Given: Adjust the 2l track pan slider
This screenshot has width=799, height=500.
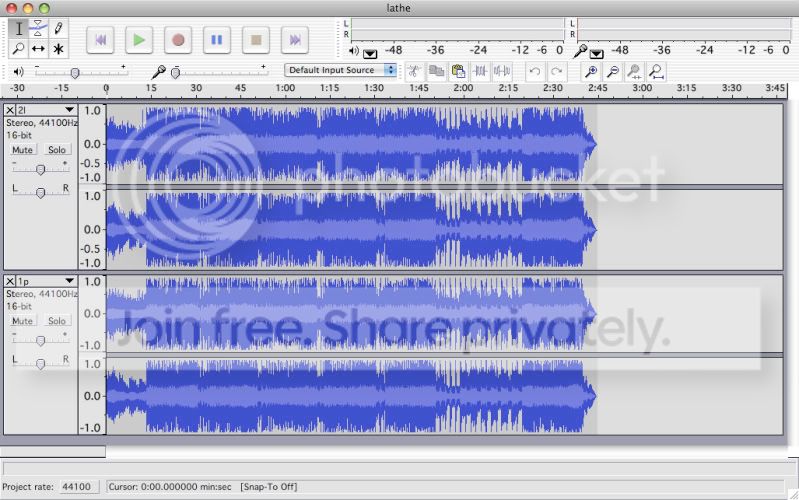Looking at the screenshot, I should tap(40, 192).
